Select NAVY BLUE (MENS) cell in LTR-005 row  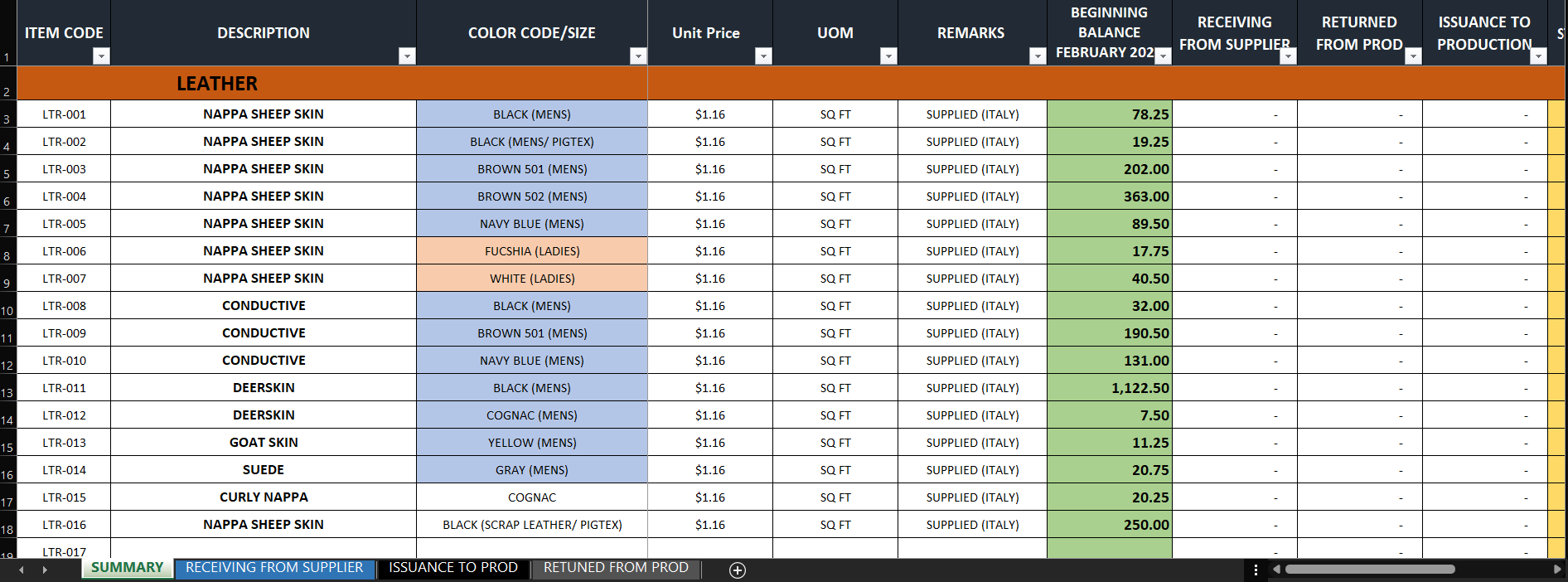click(532, 224)
